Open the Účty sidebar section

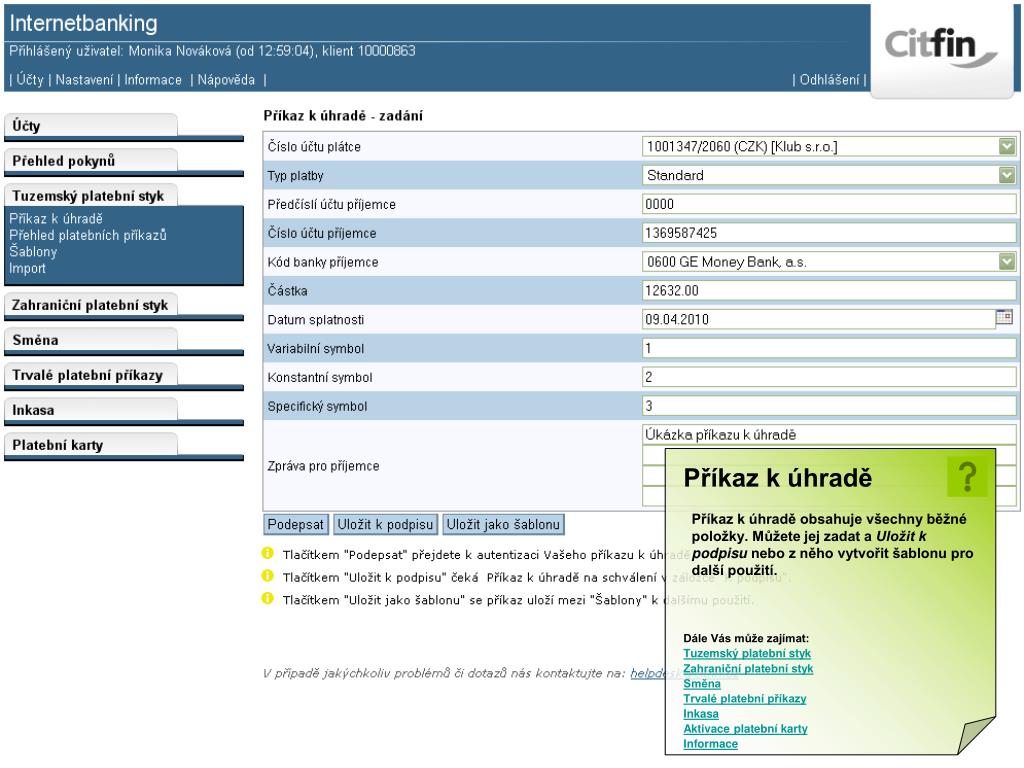(91, 126)
